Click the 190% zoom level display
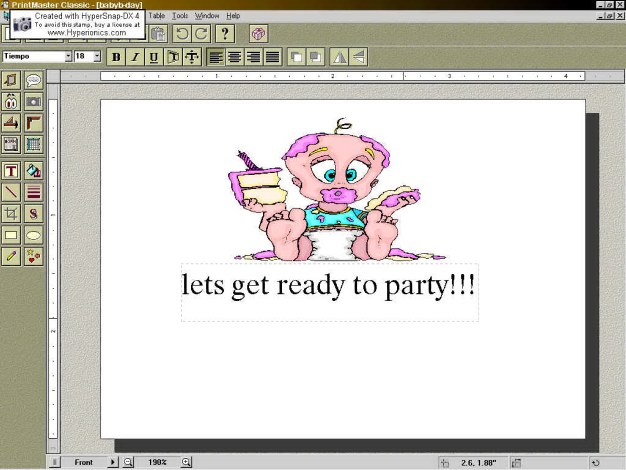 tap(157, 462)
